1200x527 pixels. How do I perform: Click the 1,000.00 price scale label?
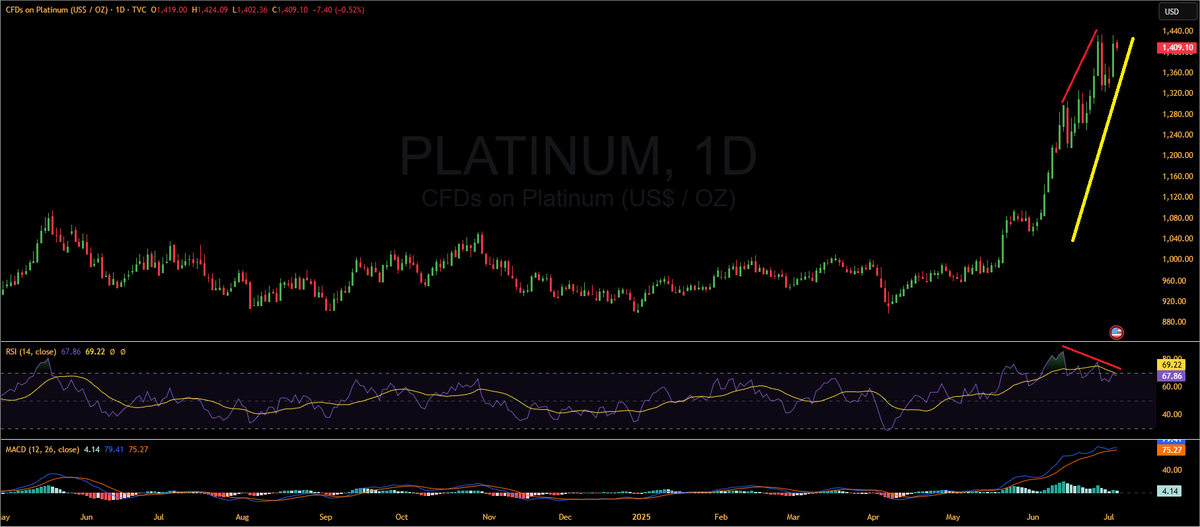click(x=1177, y=259)
